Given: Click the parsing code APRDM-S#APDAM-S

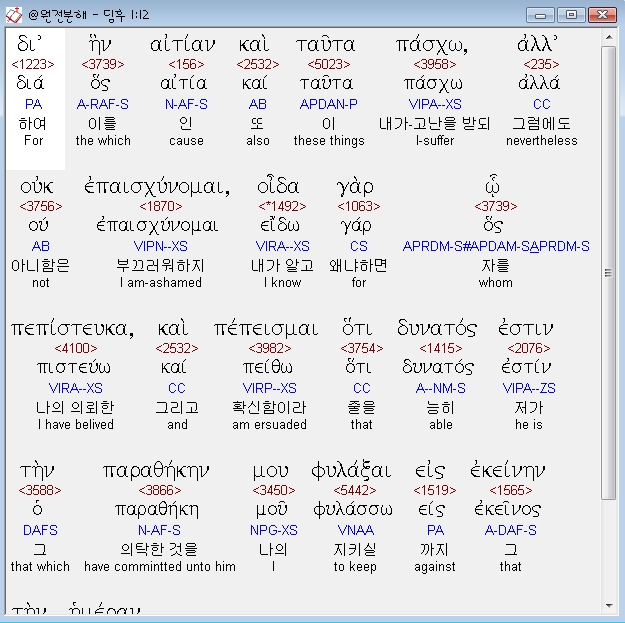Looking at the screenshot, I should [x=467, y=246].
